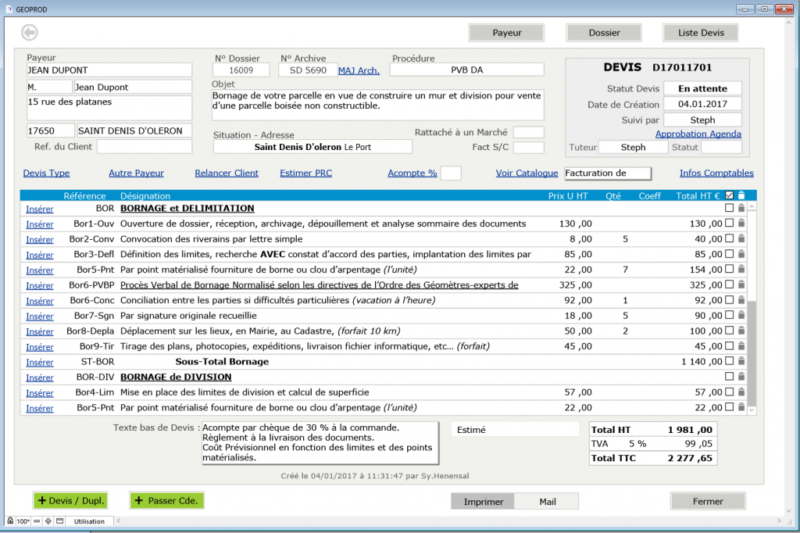
Task: Click trash icon on the Sous-Total Bornage row
Action: tap(741, 361)
